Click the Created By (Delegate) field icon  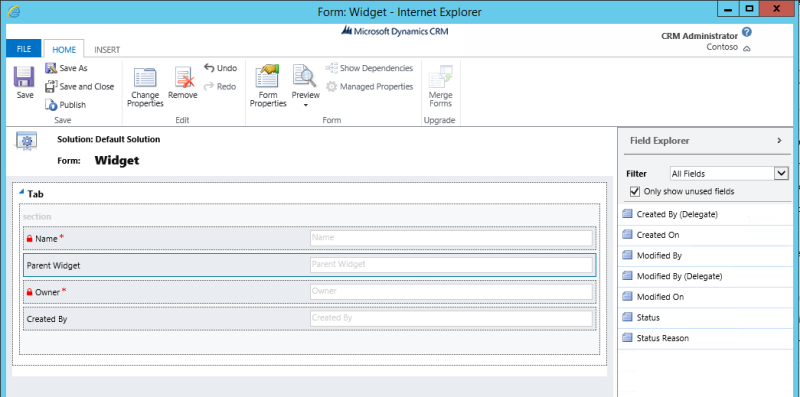627,214
